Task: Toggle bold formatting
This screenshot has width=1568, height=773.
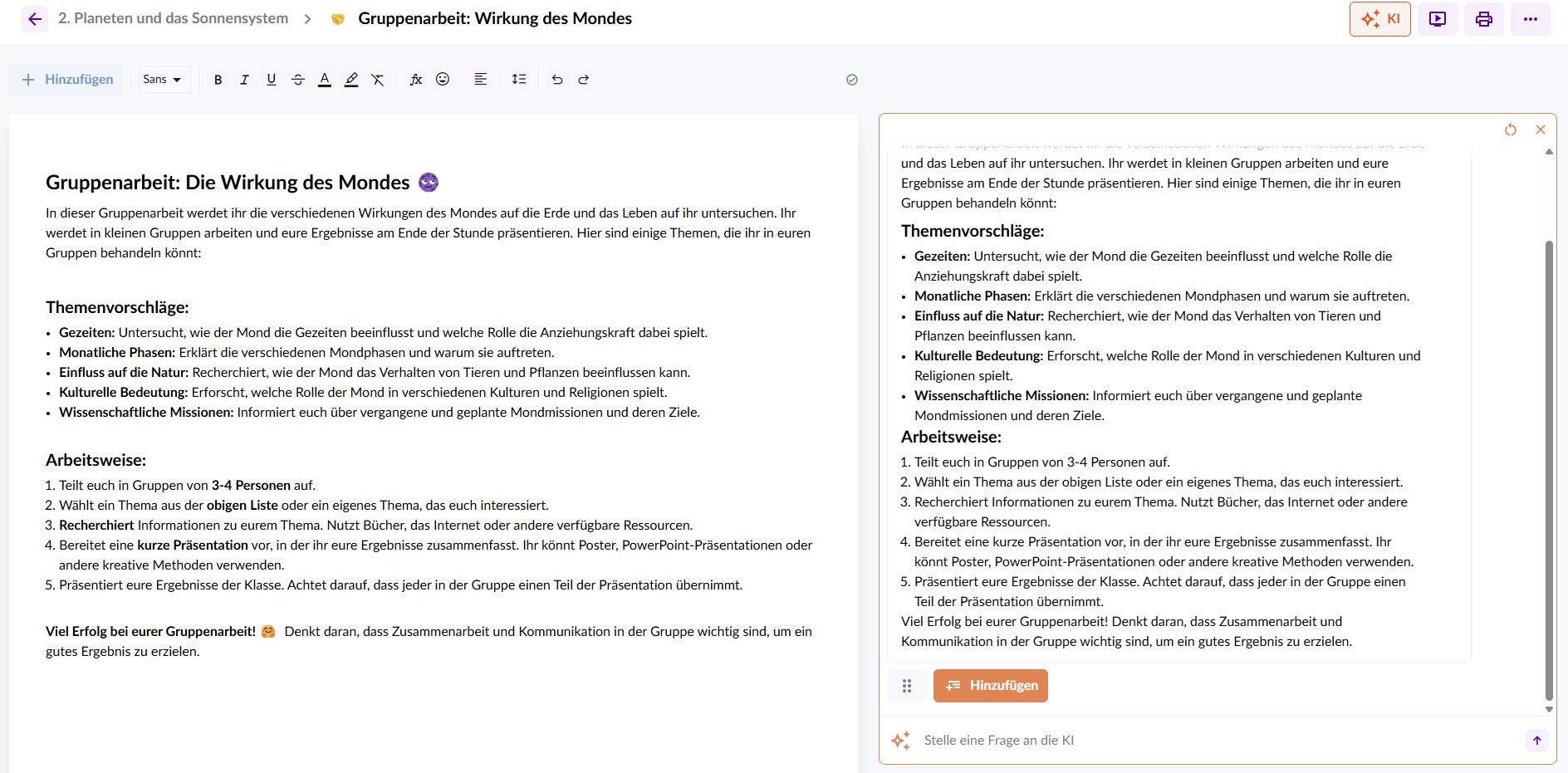Action: [218, 80]
